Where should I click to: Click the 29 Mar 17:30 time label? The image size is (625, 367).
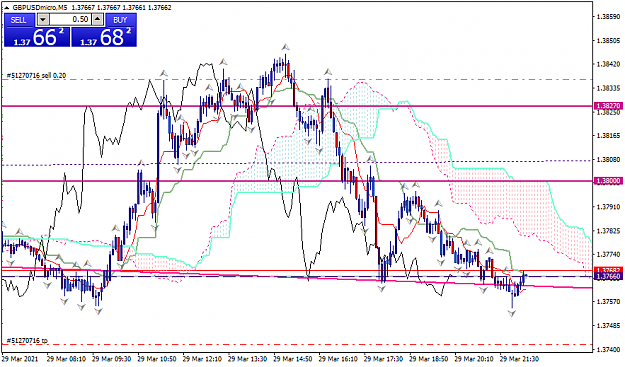383,359
